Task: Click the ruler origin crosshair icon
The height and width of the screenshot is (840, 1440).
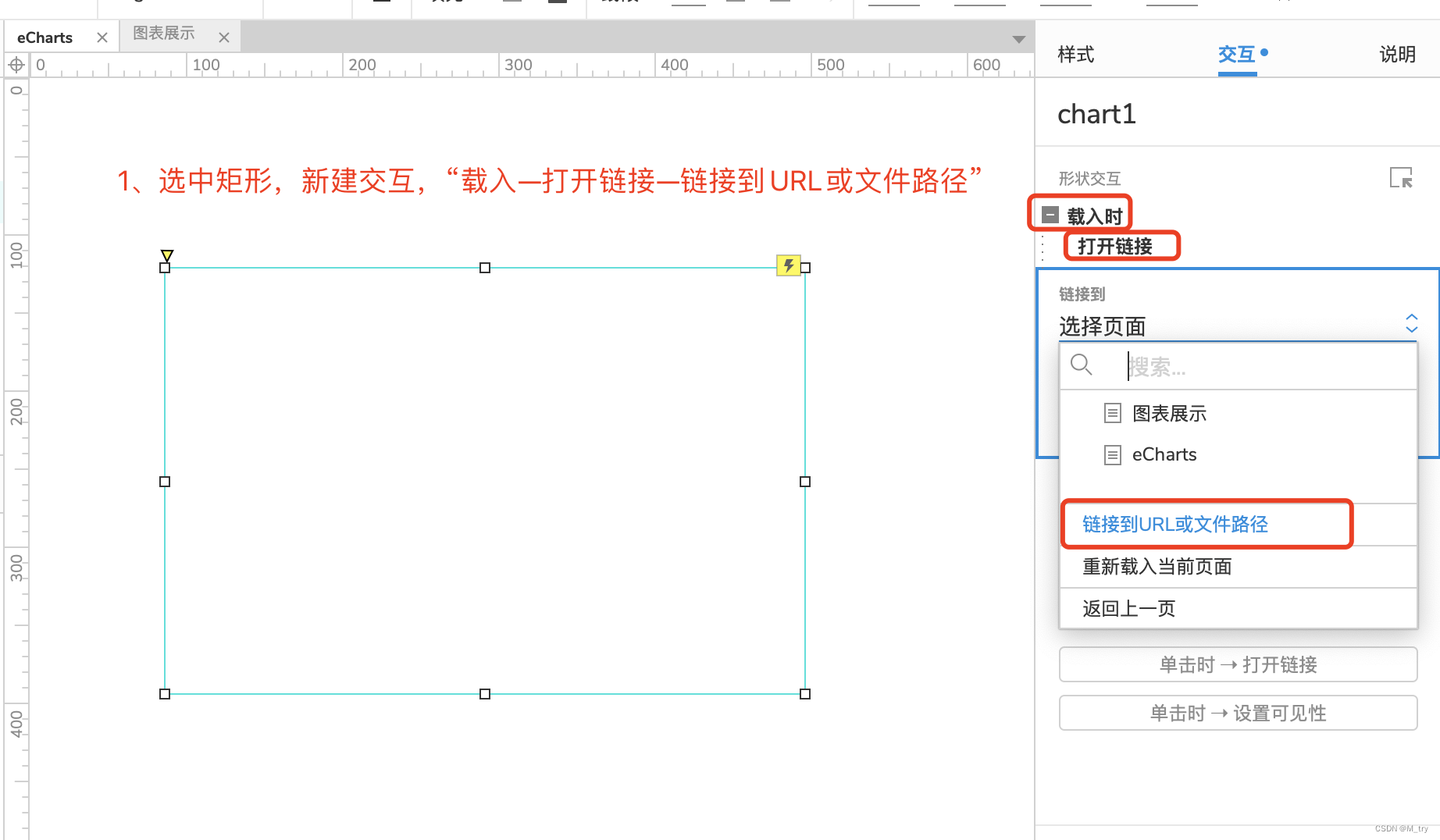Action: [16, 65]
